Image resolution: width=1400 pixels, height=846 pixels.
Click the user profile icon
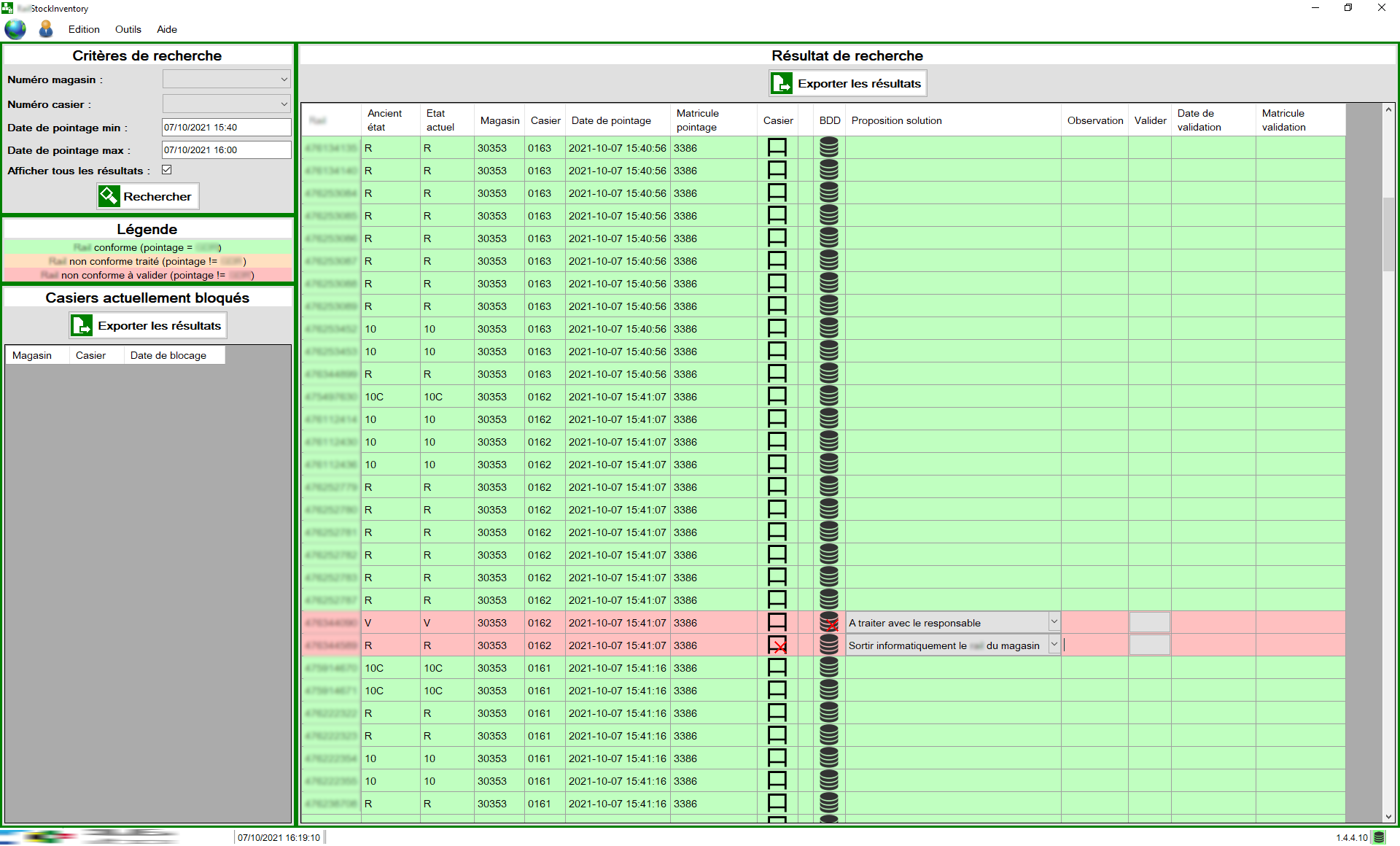tap(46, 29)
